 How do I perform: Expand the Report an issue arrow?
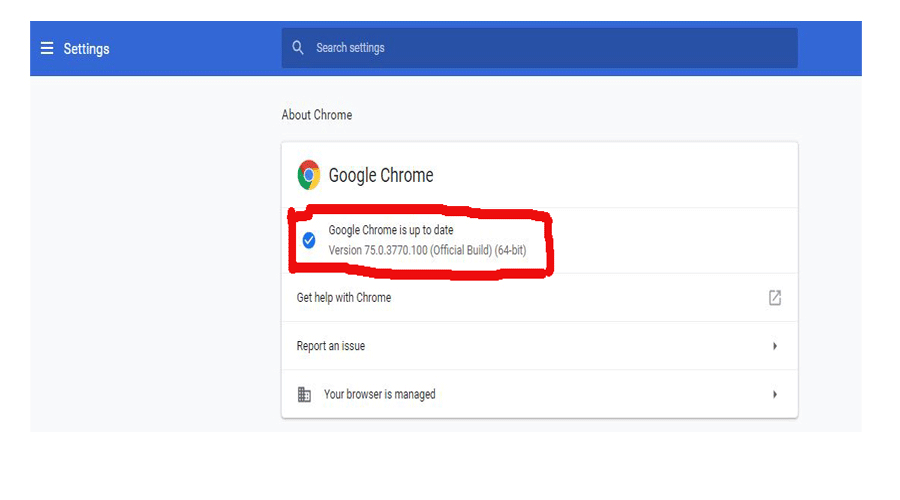click(775, 346)
